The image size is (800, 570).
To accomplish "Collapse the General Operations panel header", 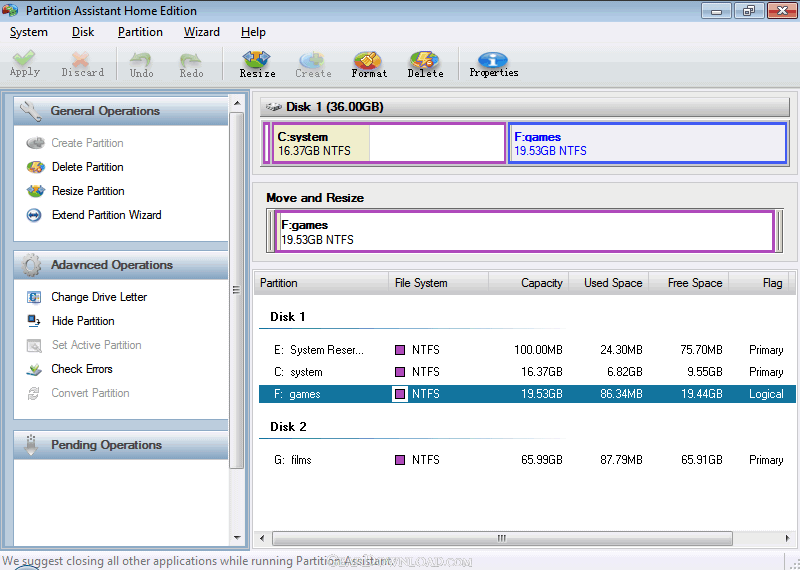I will (x=121, y=111).
